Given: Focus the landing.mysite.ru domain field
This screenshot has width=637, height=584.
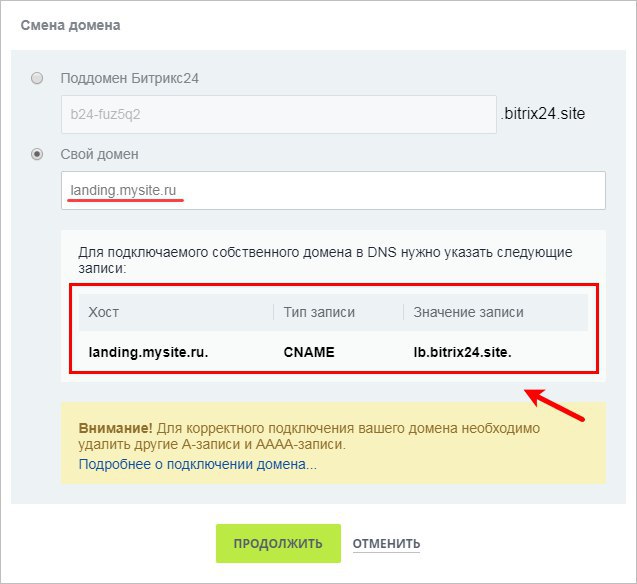Looking at the screenshot, I should (333, 190).
